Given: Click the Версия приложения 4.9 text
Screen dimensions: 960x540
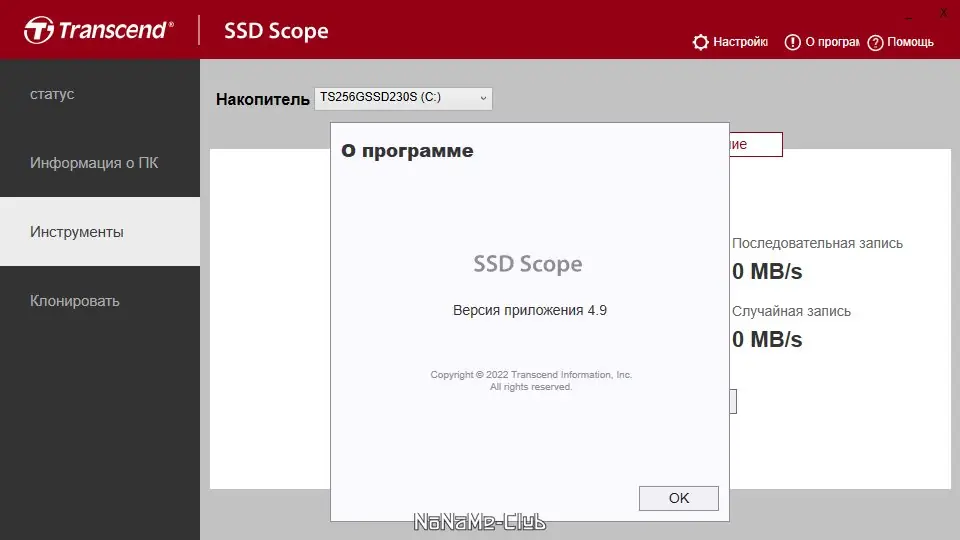Looking at the screenshot, I should pyautogui.click(x=530, y=310).
